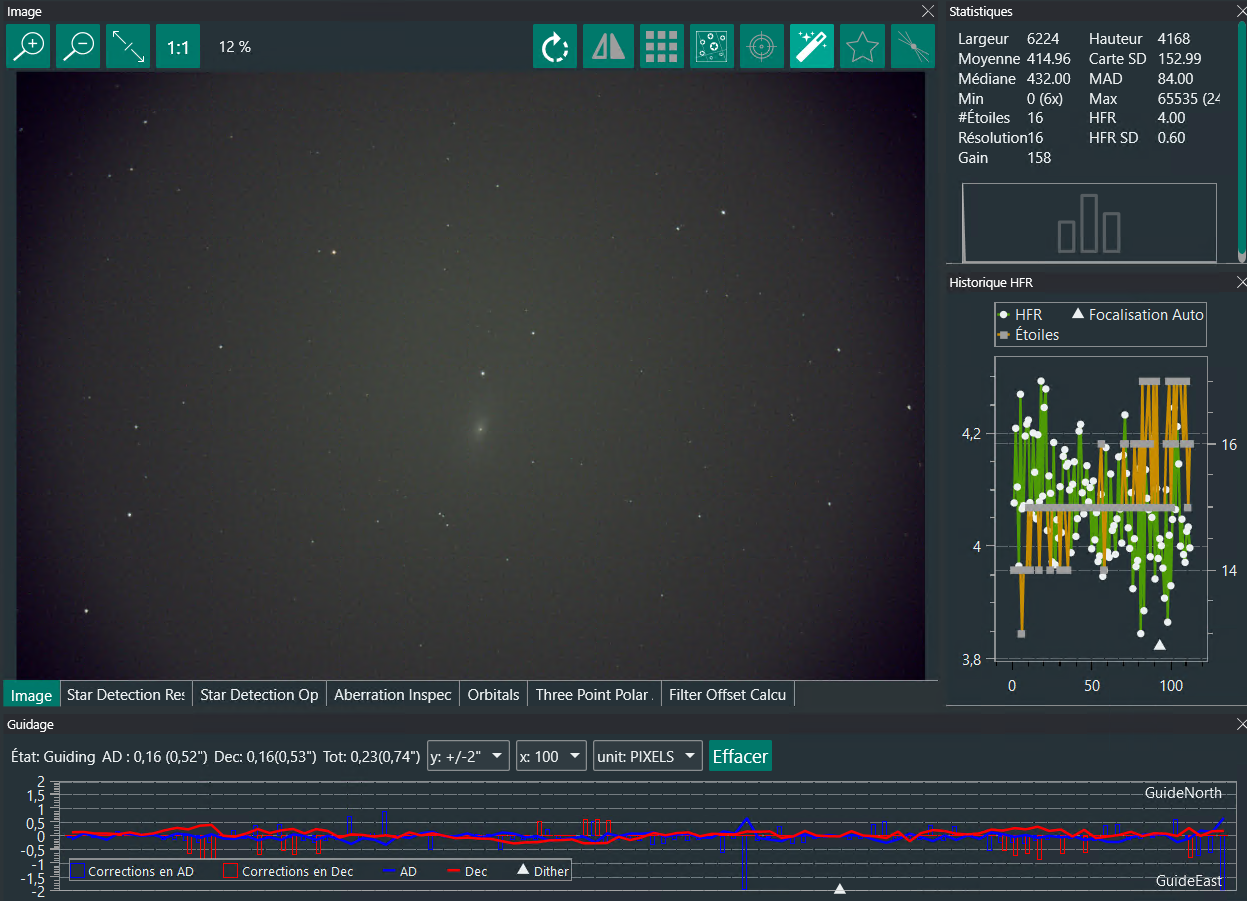Toggle star detection with the star icon
1247x901 pixels.
pyautogui.click(x=861, y=47)
